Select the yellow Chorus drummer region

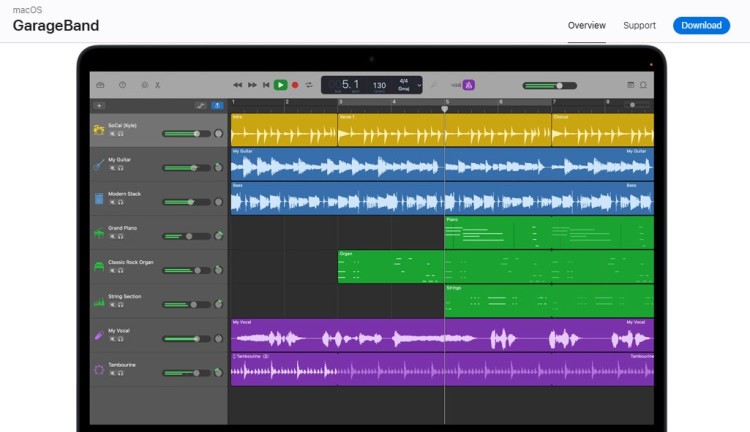click(x=603, y=130)
